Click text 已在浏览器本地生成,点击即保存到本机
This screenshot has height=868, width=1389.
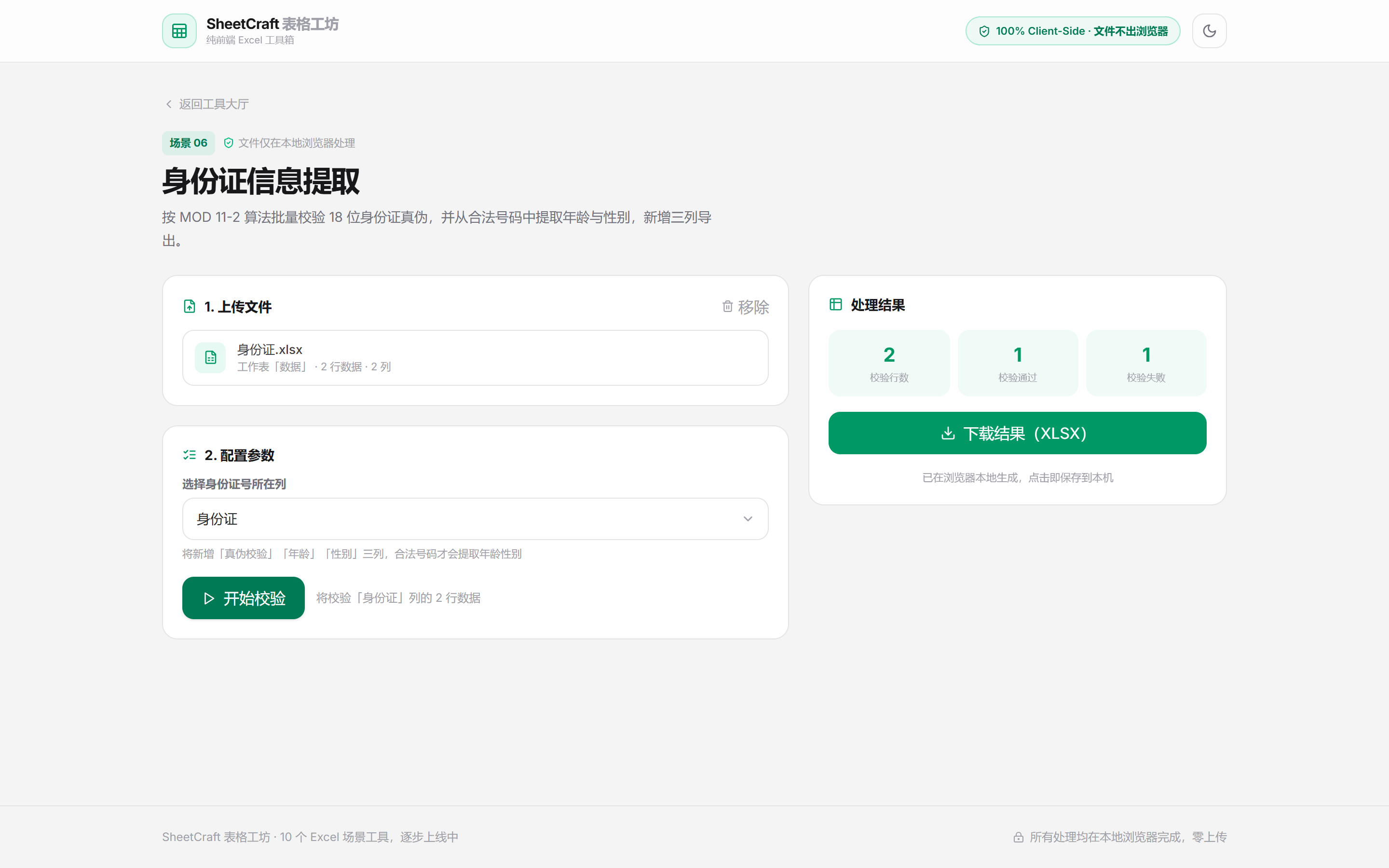pos(1017,477)
